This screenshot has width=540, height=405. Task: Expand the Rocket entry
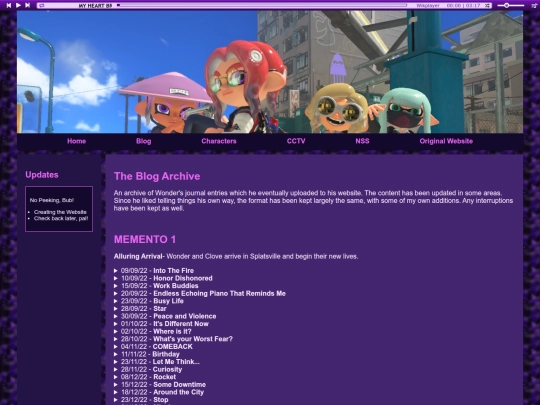tap(145, 377)
